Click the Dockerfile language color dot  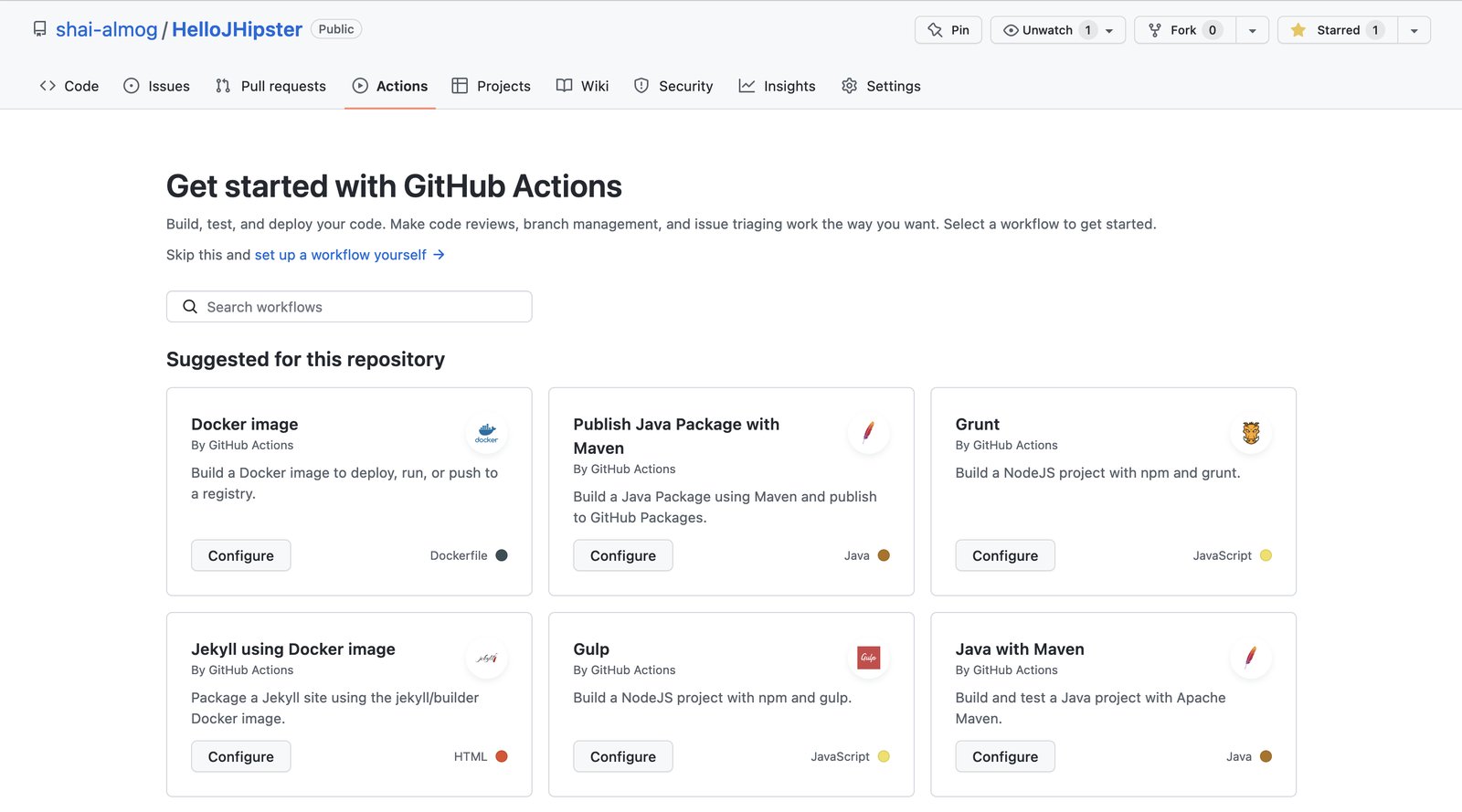coord(502,555)
